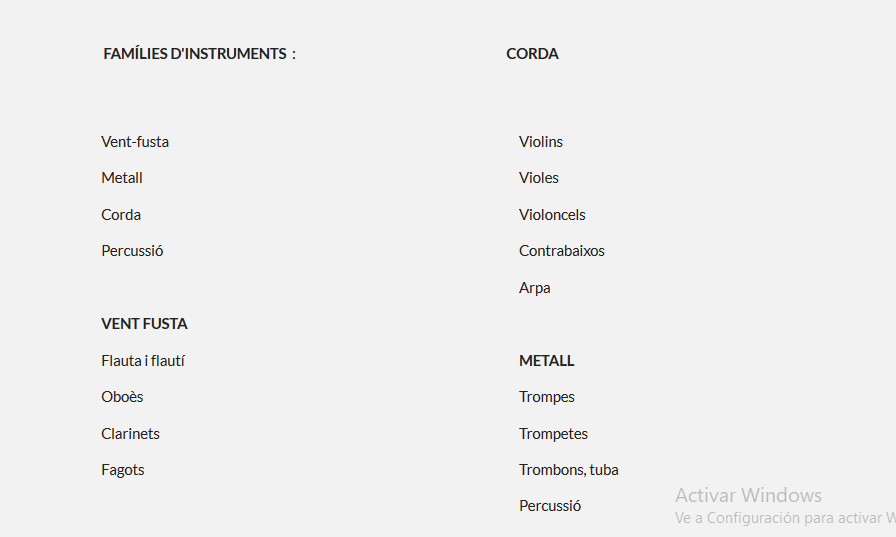Select Contrabaixos in the string list
Screen dimensions: 896x537
tap(562, 251)
